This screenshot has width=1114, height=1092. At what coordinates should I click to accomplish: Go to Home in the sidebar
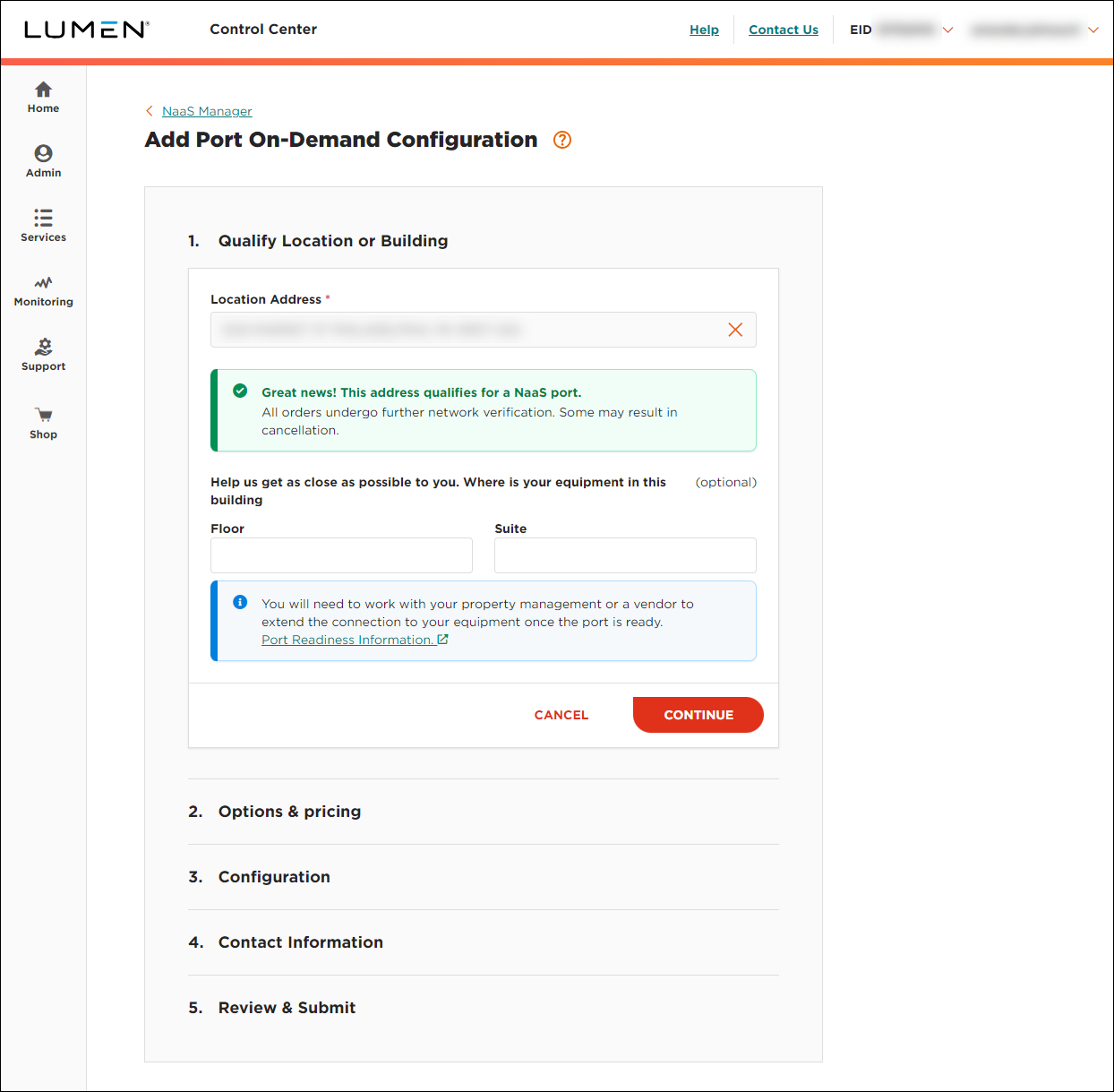coord(43,98)
